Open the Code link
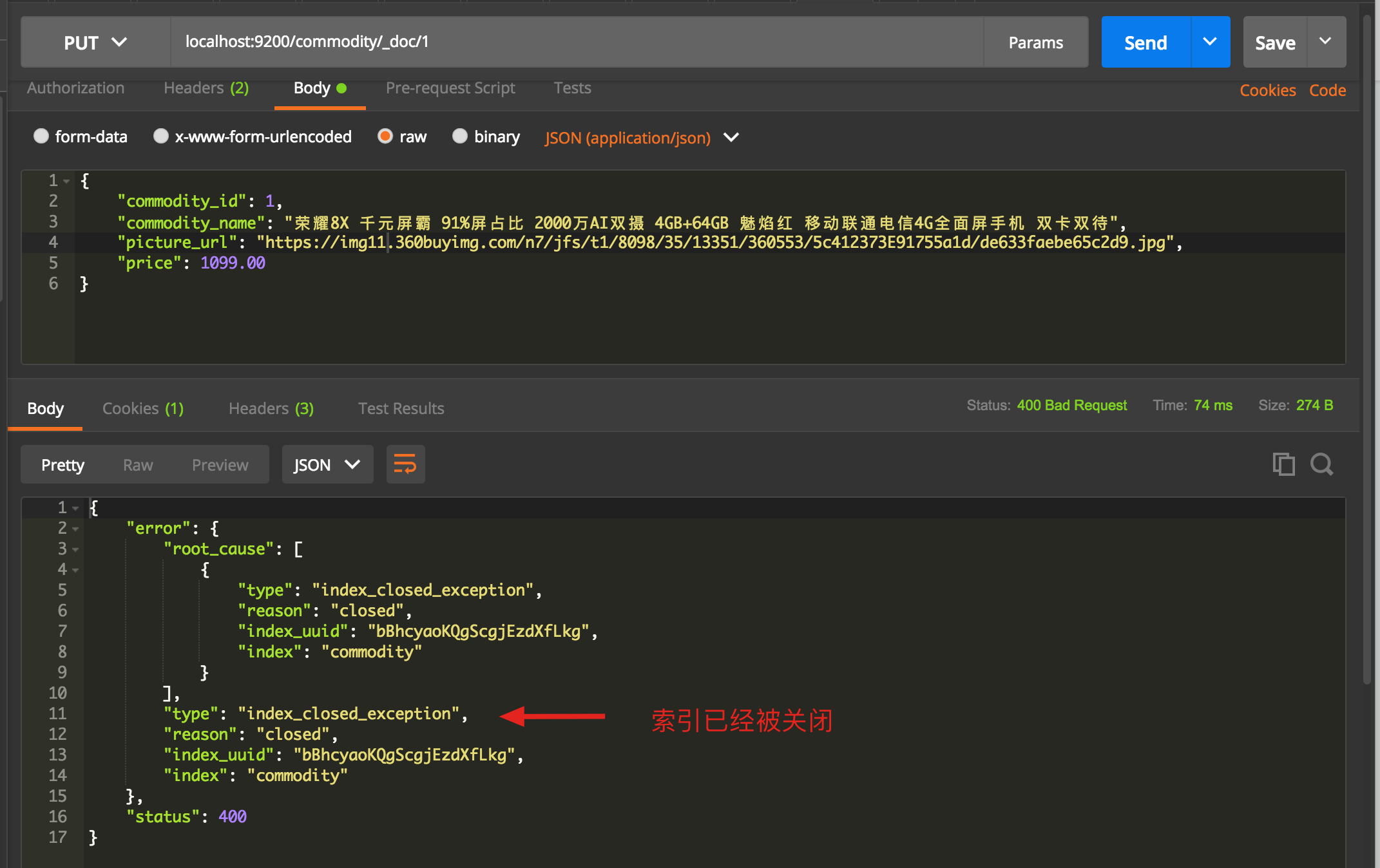The width and height of the screenshot is (1380, 868). tap(1327, 90)
